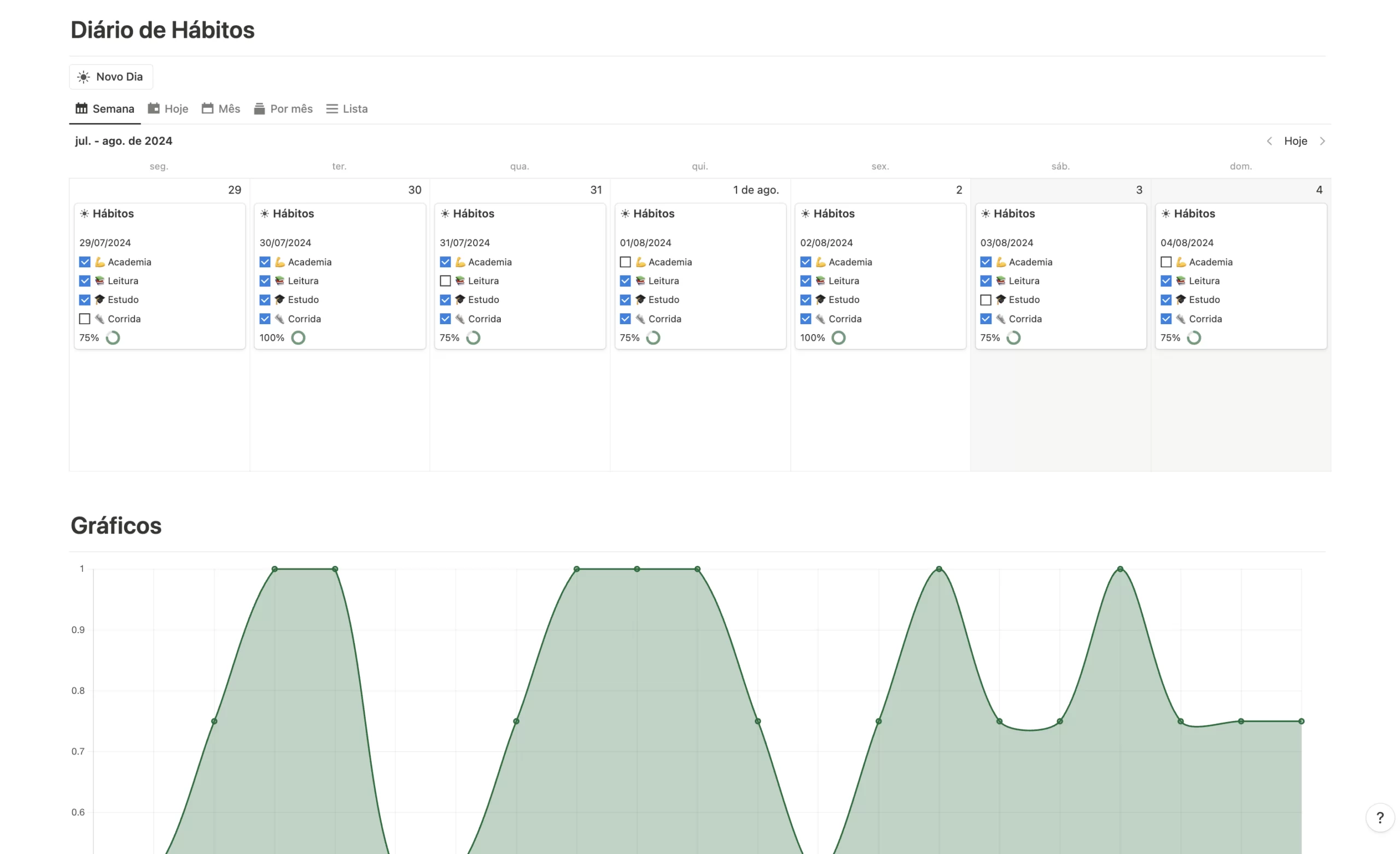Check the Leitura box on 31/07/2024
Image resolution: width=1400 pixels, height=854 pixels.
point(446,280)
